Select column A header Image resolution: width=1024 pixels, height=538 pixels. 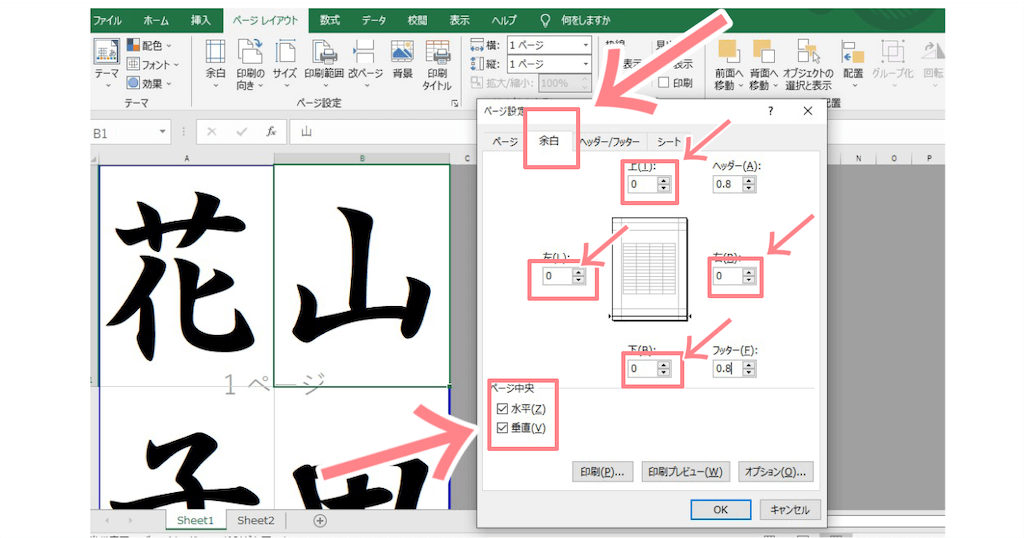pos(187,159)
